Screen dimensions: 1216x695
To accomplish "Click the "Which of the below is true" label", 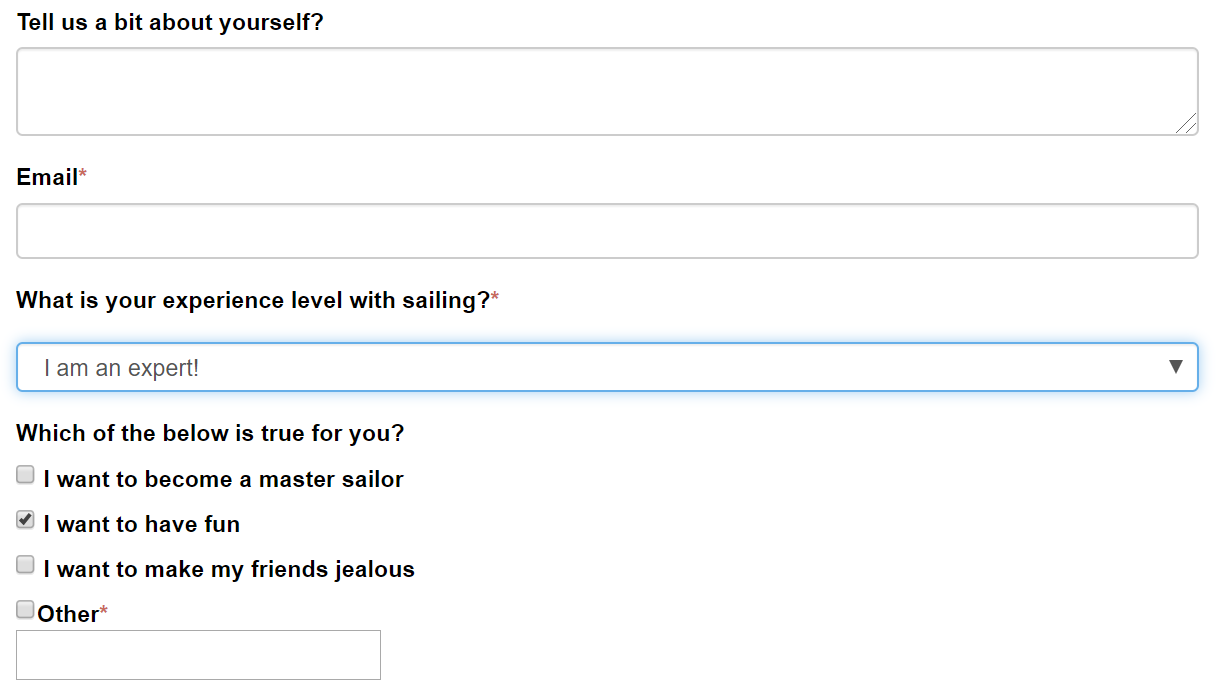I will (210, 433).
